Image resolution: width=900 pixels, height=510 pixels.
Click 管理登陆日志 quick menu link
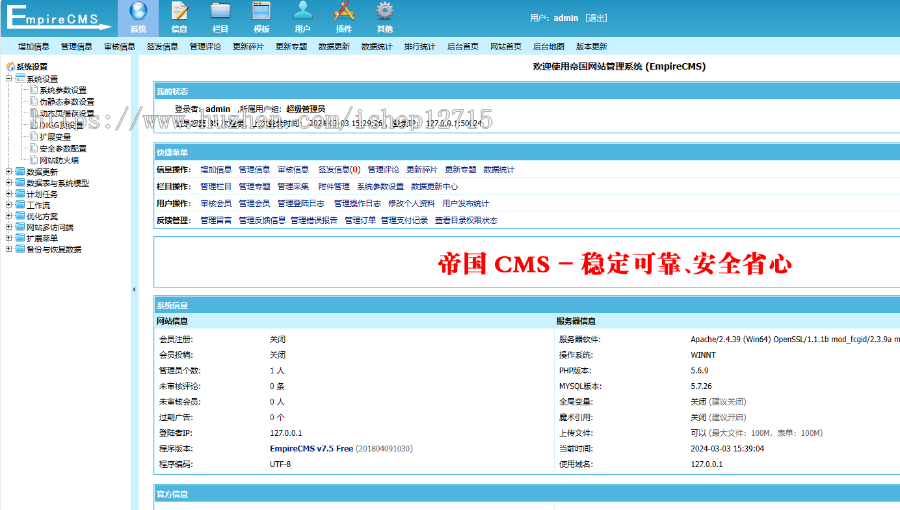[301, 203]
